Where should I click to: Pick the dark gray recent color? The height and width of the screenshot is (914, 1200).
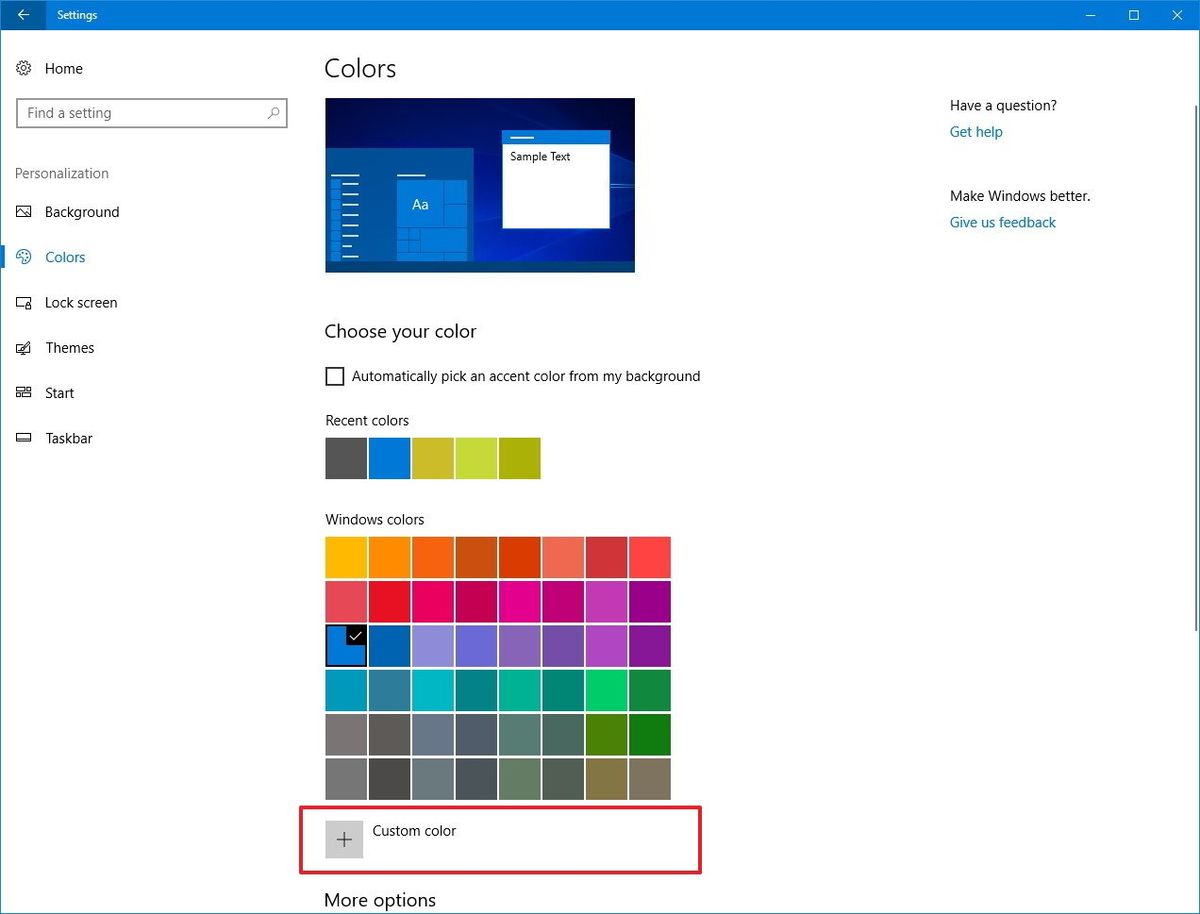pyautogui.click(x=346, y=458)
